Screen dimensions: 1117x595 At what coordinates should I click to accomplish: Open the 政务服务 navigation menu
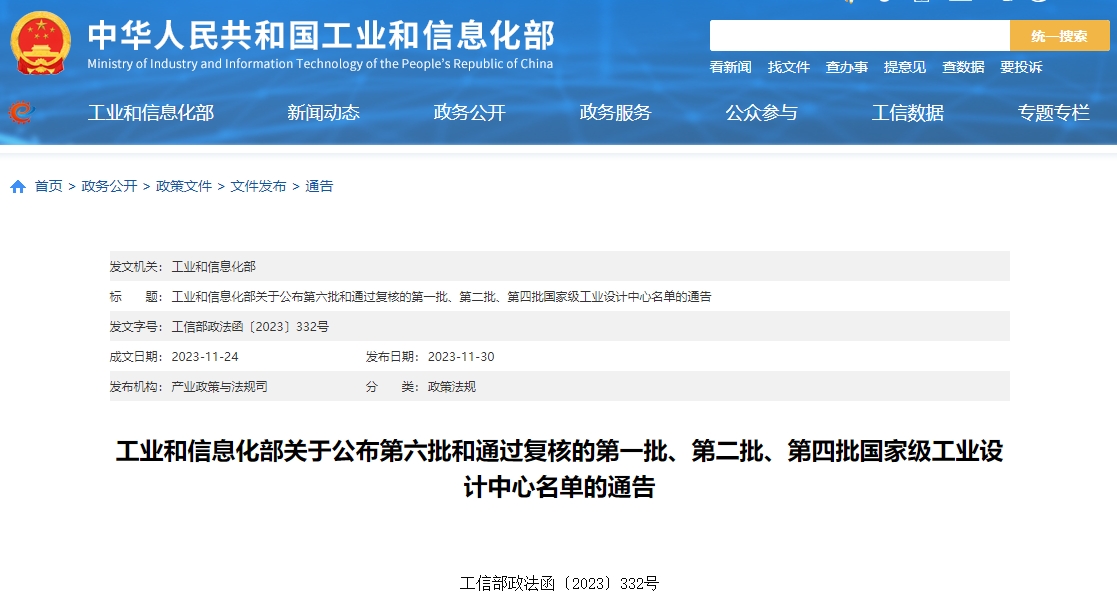(x=616, y=113)
